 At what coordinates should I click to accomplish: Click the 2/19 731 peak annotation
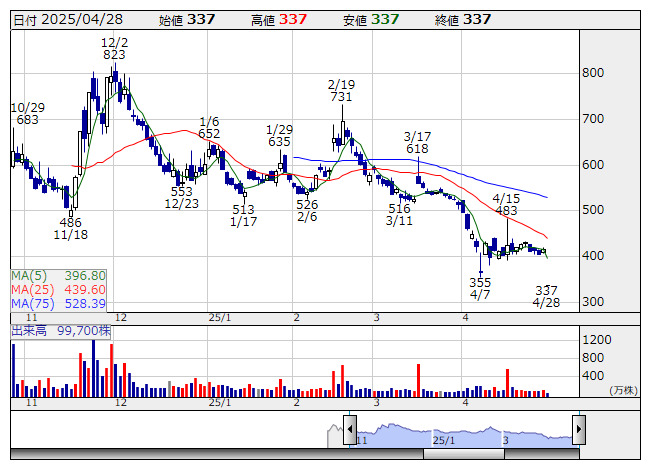tap(341, 91)
